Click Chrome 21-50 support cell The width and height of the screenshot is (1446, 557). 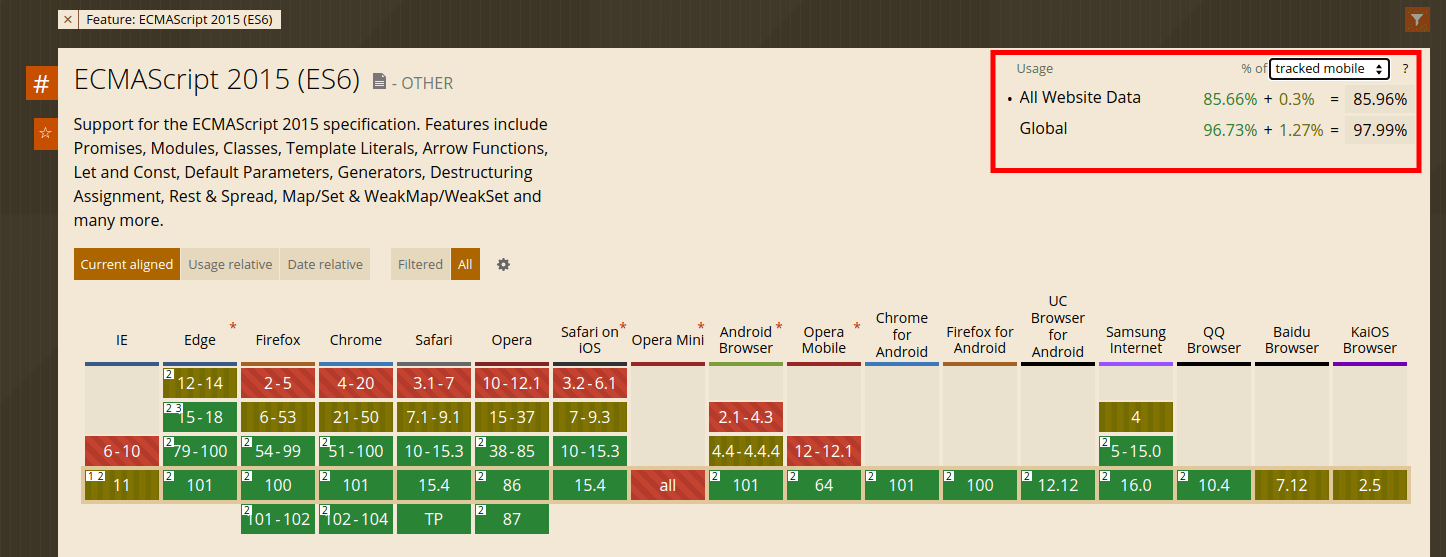(x=356, y=417)
